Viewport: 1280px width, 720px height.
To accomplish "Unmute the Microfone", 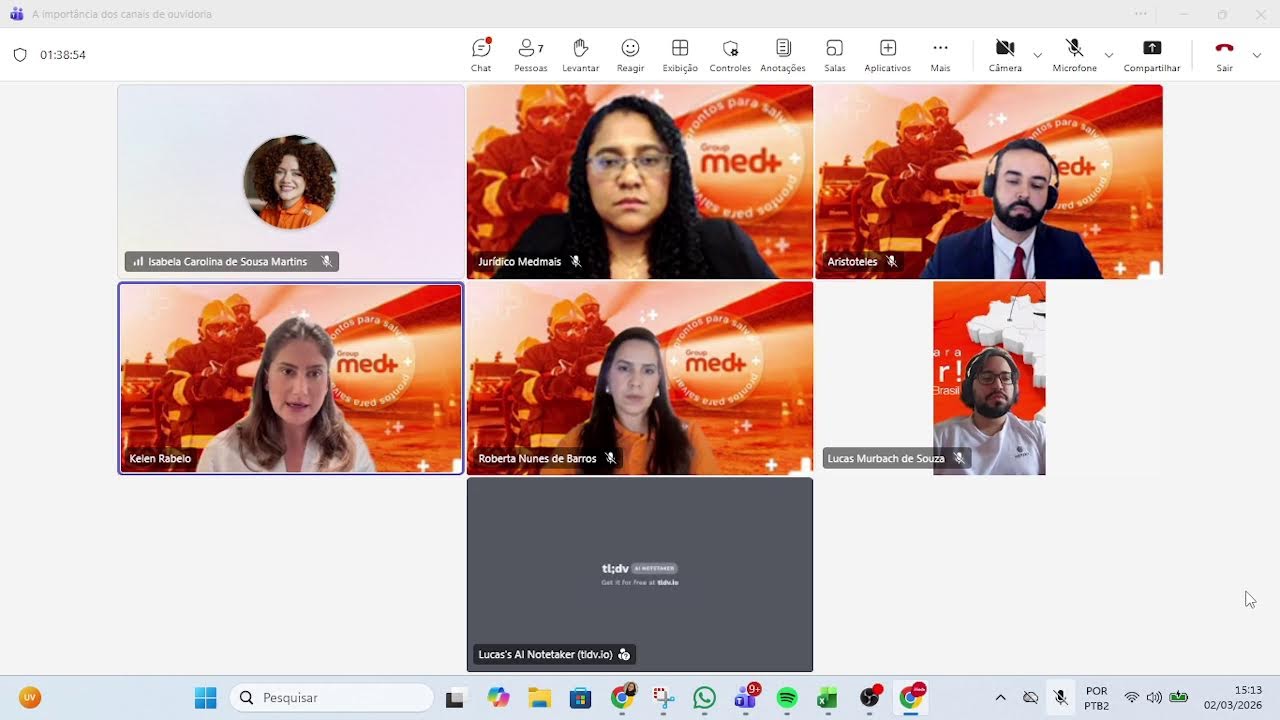I will 1074,55.
